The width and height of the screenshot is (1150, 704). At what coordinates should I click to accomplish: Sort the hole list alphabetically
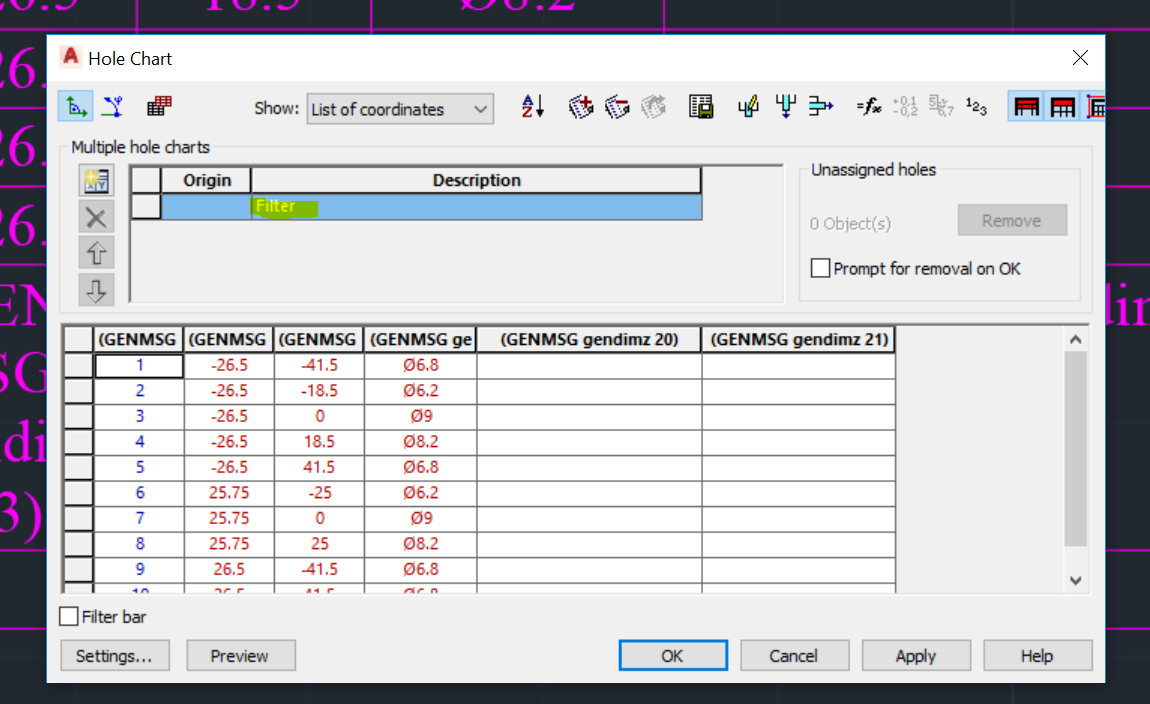point(532,105)
